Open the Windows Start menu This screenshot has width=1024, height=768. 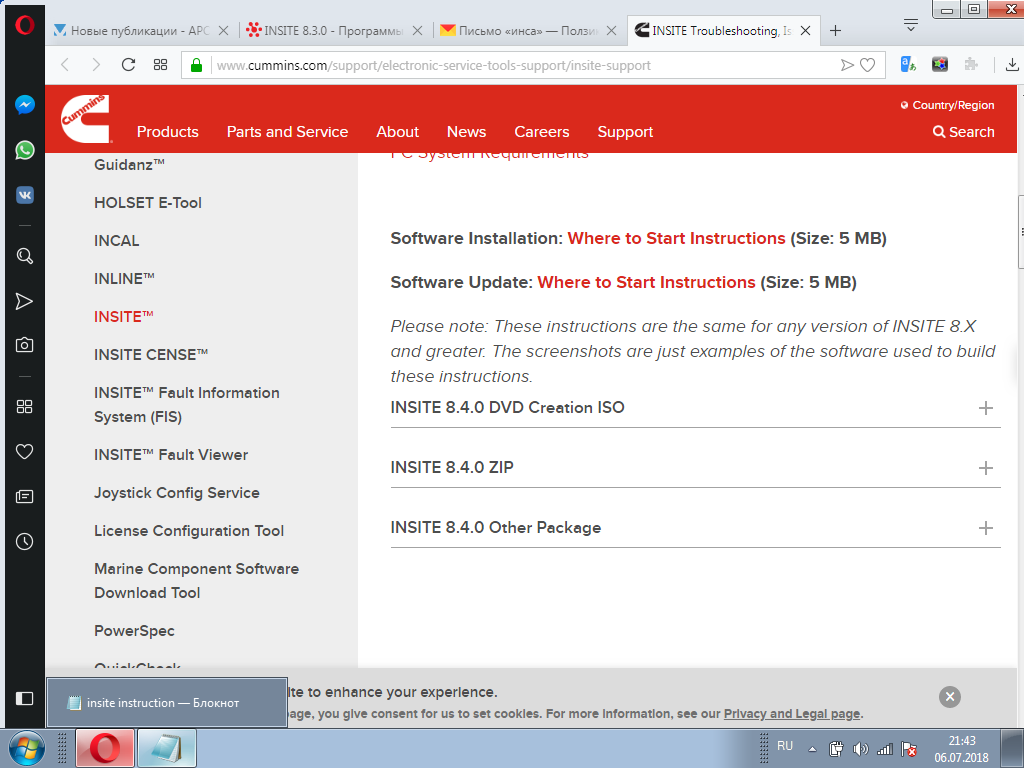point(26,748)
